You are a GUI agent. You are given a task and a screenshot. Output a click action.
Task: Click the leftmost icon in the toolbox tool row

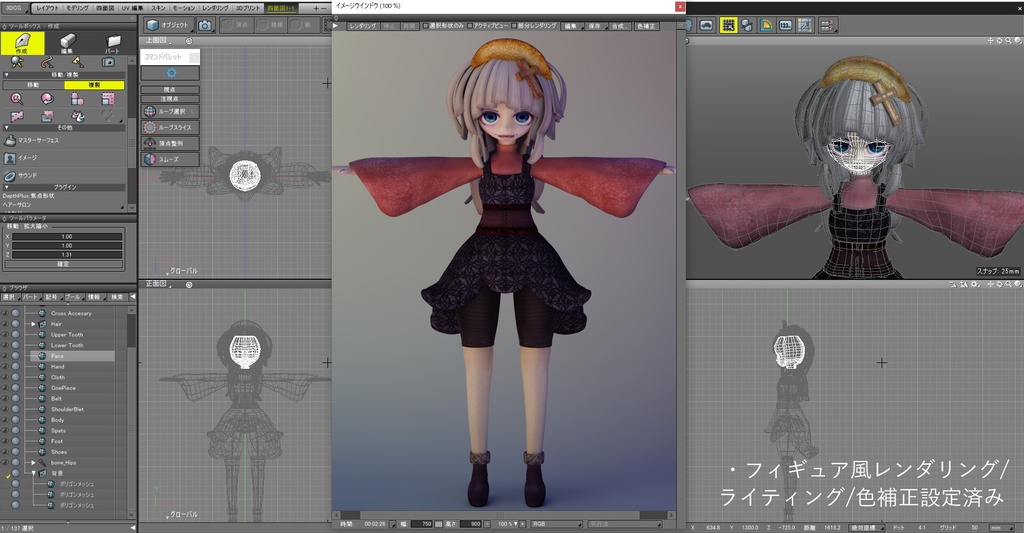click(x=16, y=62)
